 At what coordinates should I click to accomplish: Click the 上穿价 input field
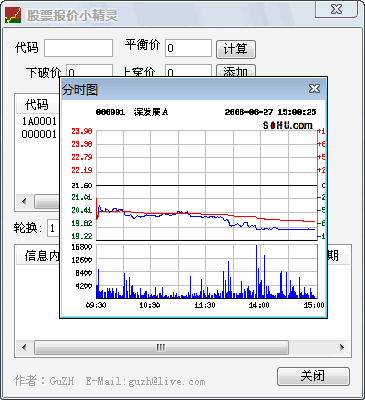pos(188,71)
